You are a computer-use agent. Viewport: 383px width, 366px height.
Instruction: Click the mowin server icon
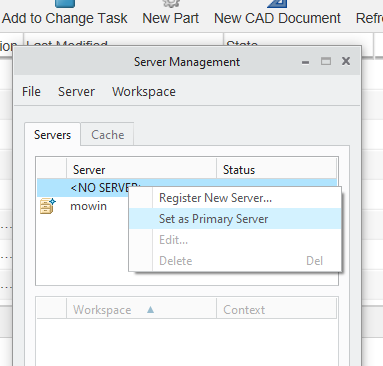click(48, 206)
